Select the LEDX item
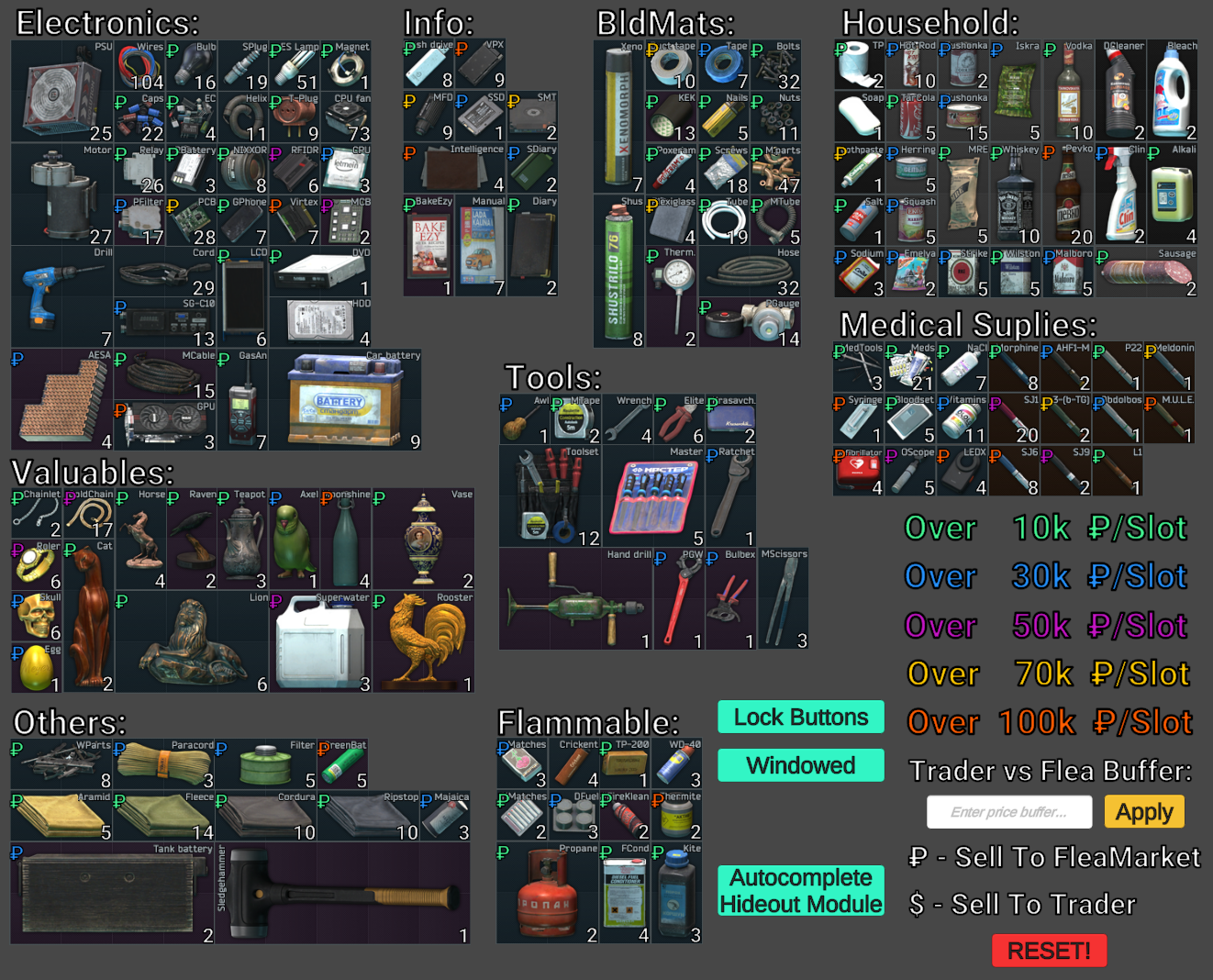 963,471
